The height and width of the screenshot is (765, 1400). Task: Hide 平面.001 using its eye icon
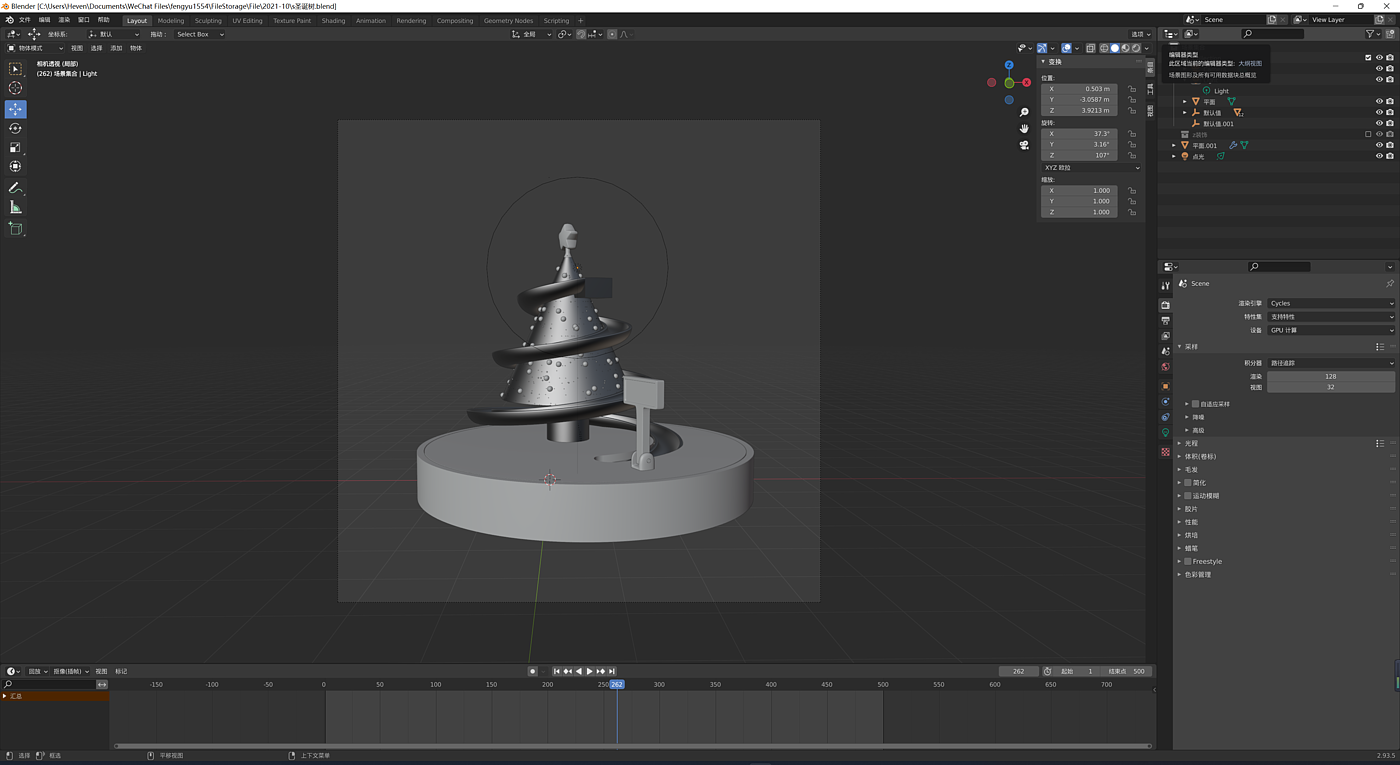pyautogui.click(x=1379, y=145)
